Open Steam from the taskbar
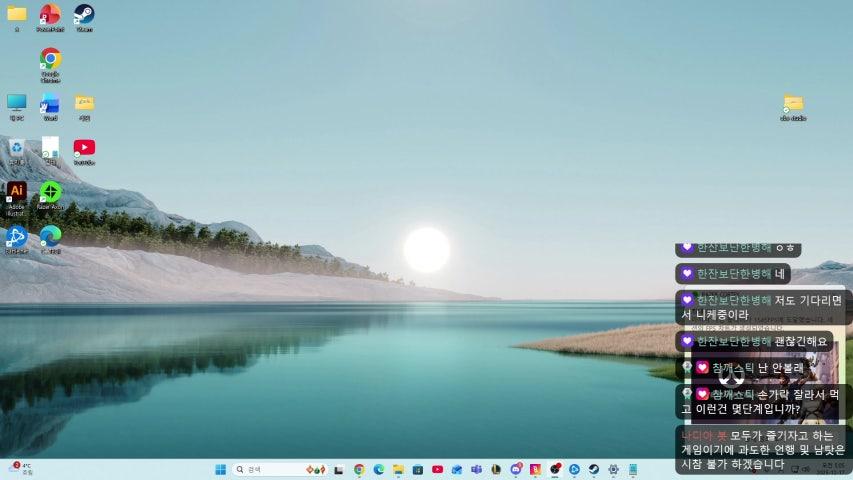The image size is (853, 480). (x=594, y=469)
